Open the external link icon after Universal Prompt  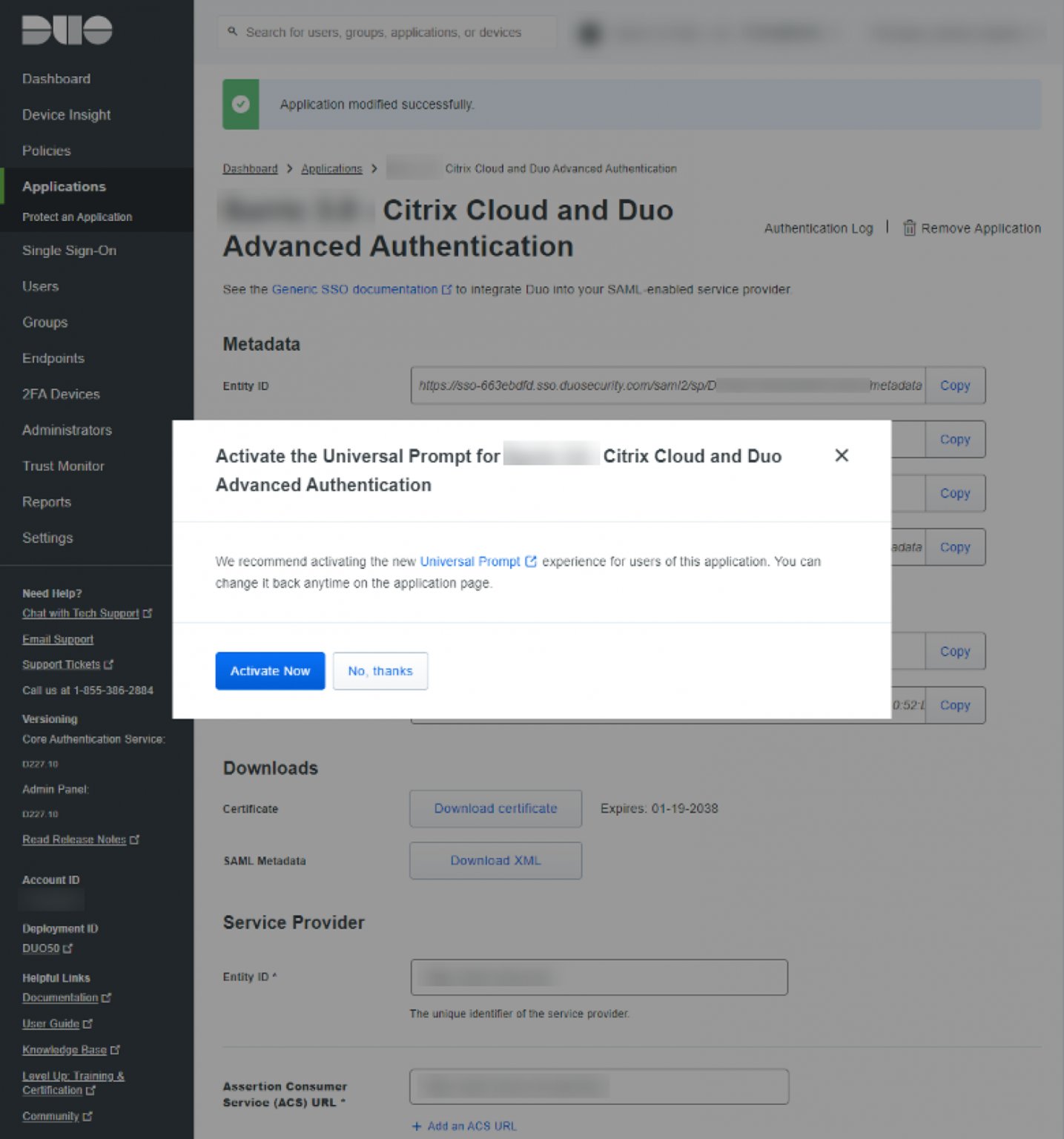click(531, 561)
